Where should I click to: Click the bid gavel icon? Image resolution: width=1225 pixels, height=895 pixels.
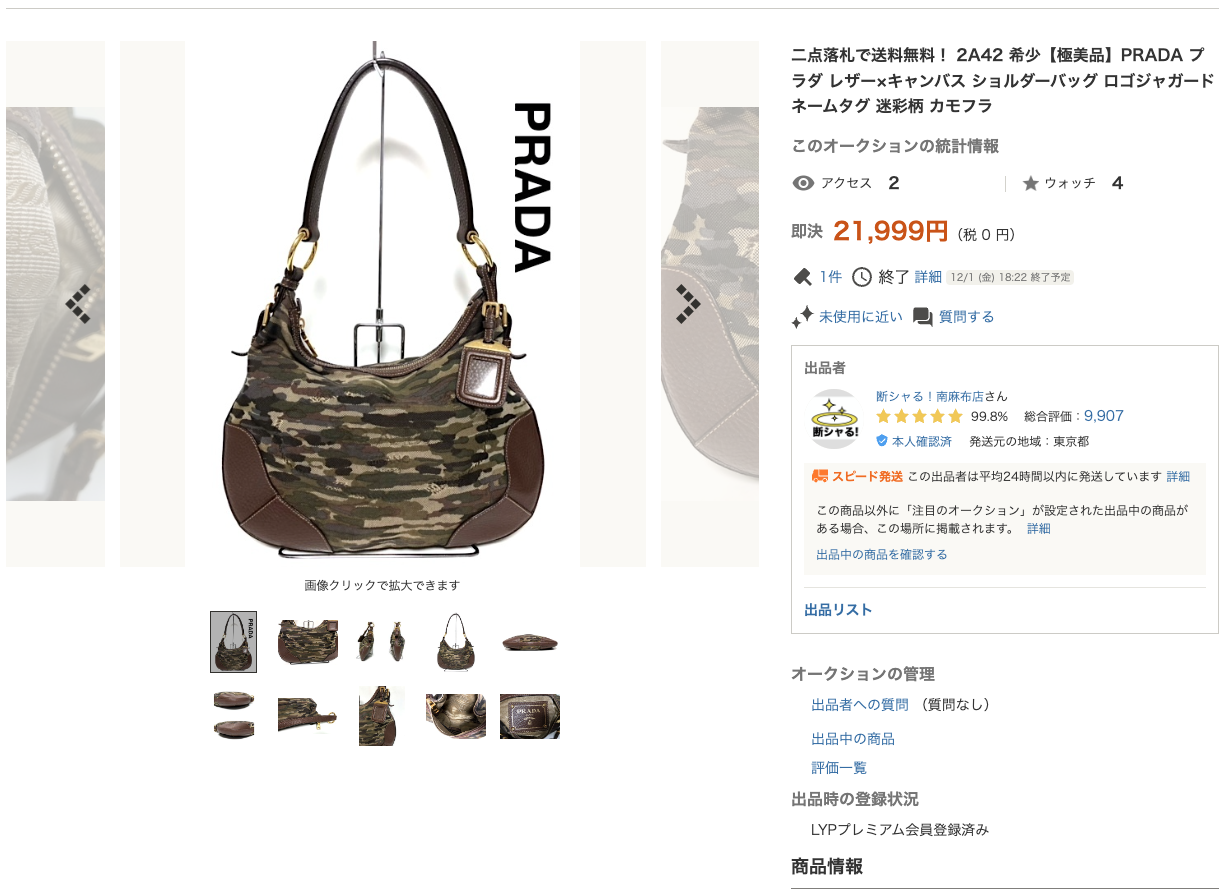802,277
